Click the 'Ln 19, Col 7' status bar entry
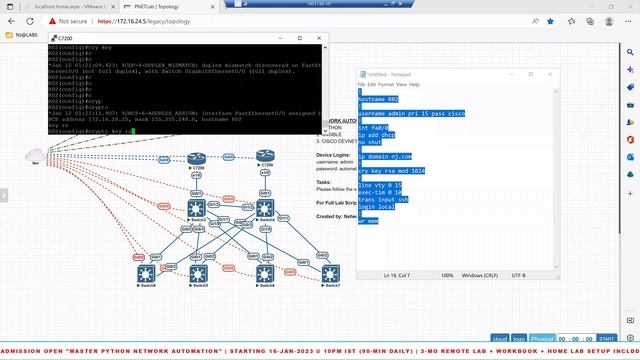Screen dimensions: 640x360 click(x=397, y=276)
